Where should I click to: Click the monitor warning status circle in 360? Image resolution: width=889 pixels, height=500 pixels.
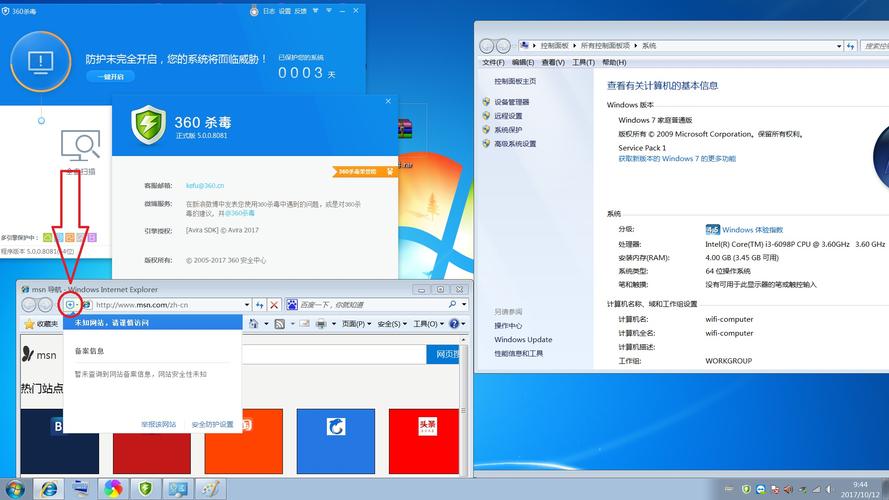(41, 61)
